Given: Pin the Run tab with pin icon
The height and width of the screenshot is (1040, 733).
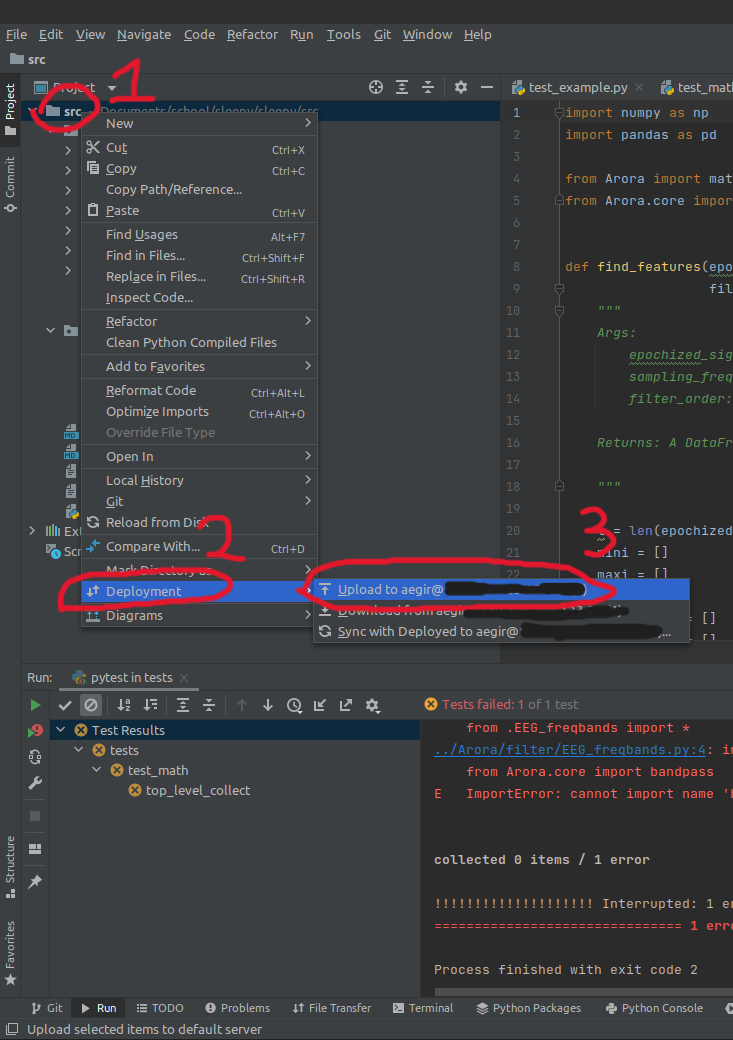Looking at the screenshot, I should tap(35, 881).
